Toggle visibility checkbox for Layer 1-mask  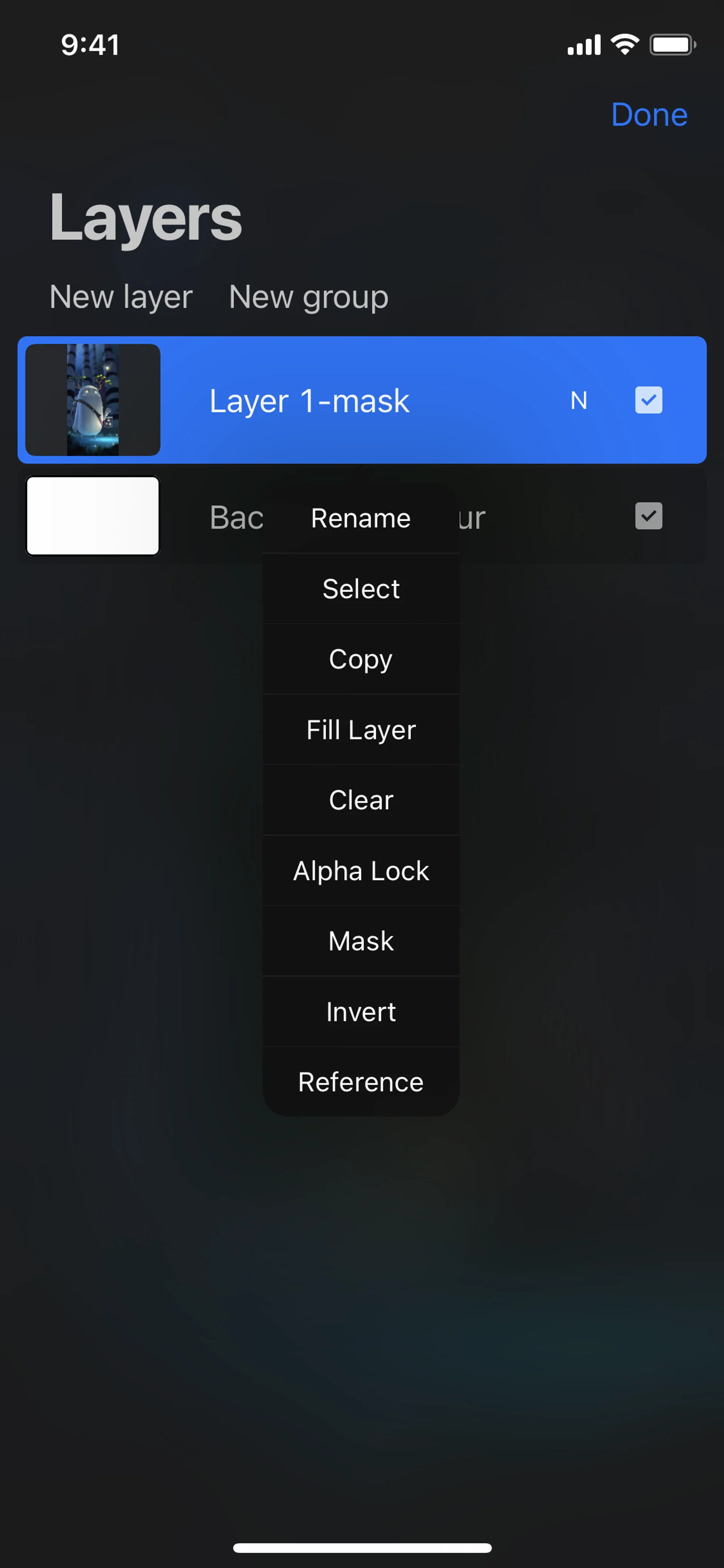click(648, 400)
